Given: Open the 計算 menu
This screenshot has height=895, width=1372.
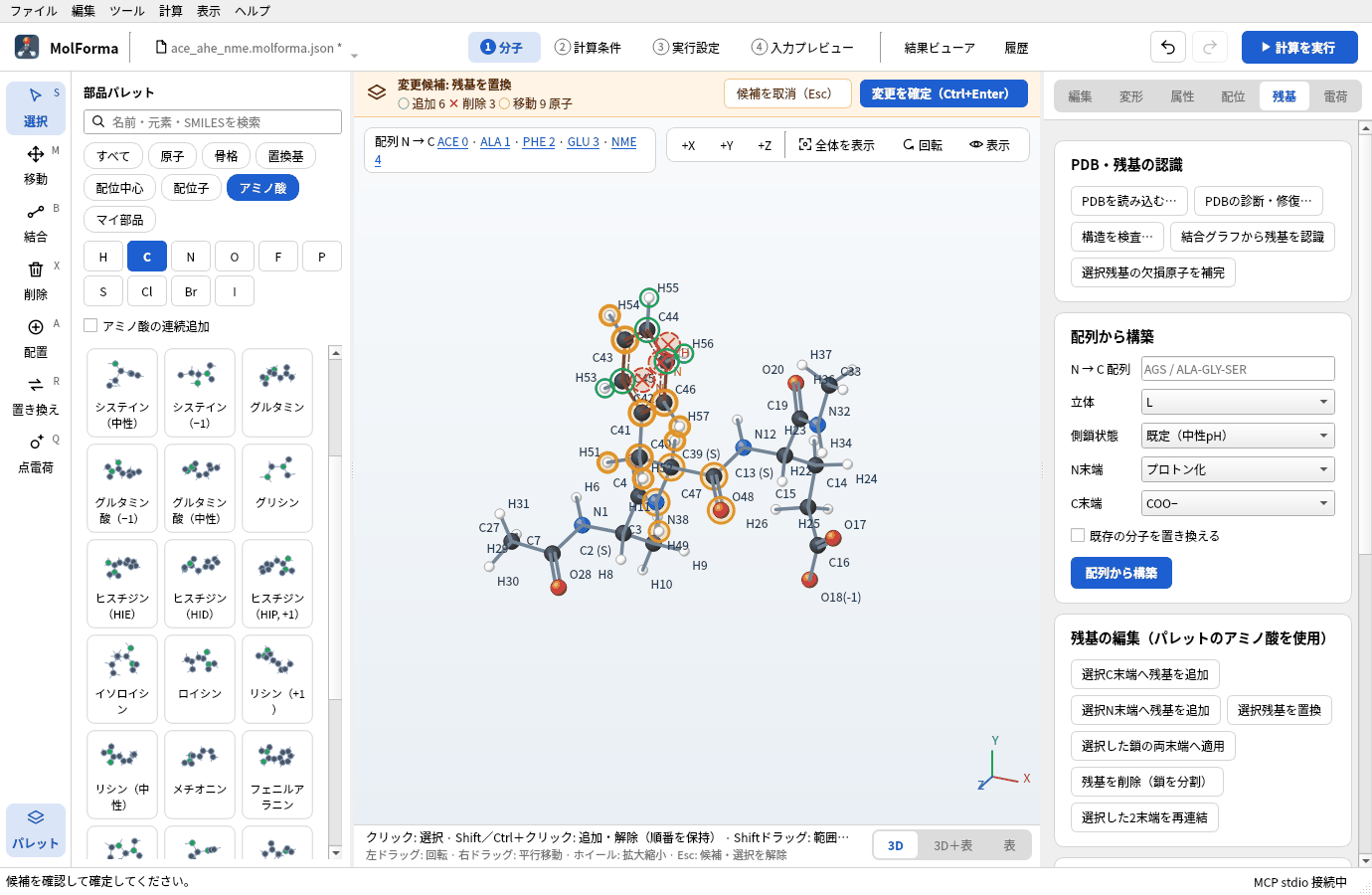Looking at the screenshot, I should click(171, 11).
